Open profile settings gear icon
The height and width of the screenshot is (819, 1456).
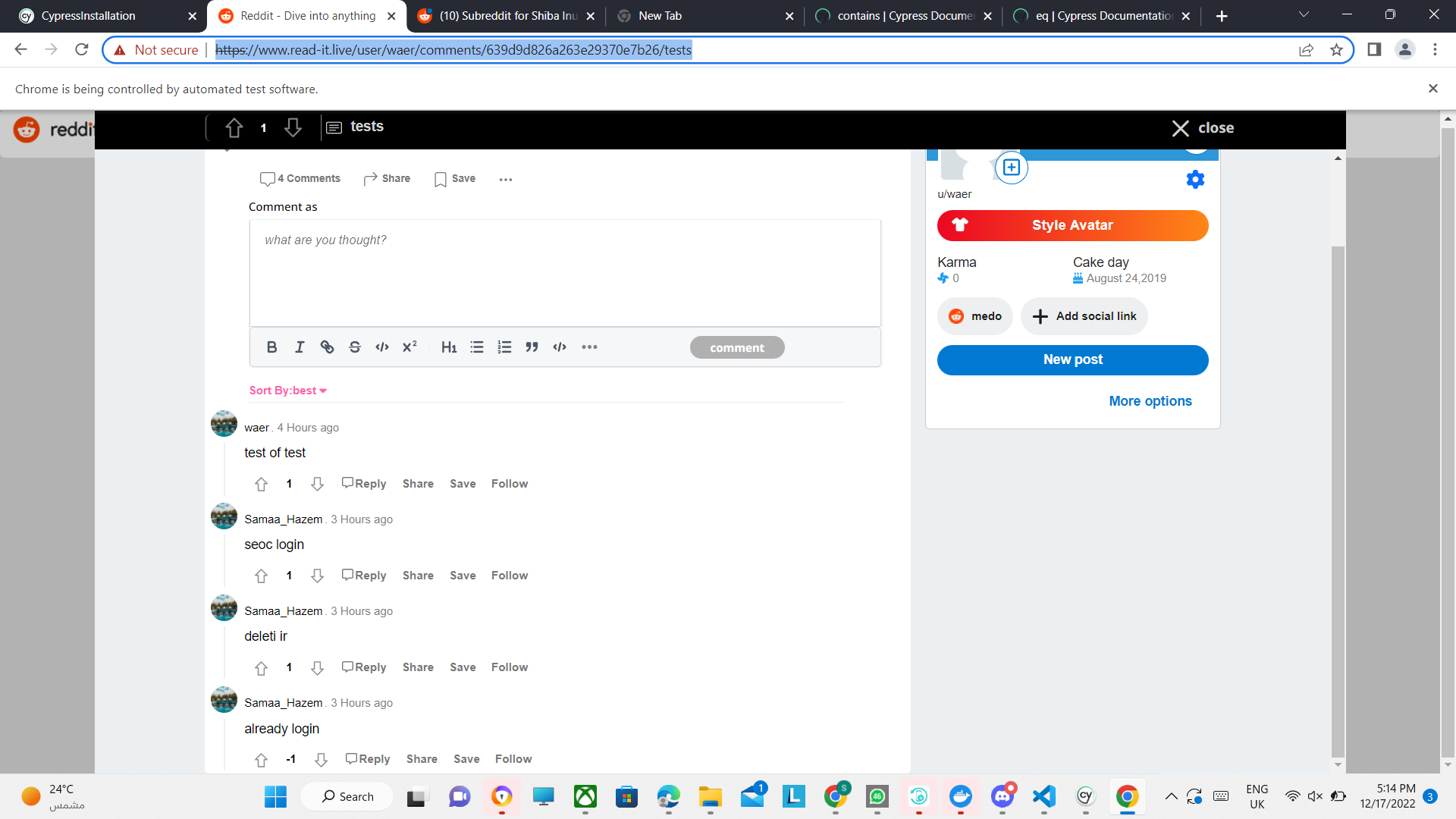(x=1195, y=180)
